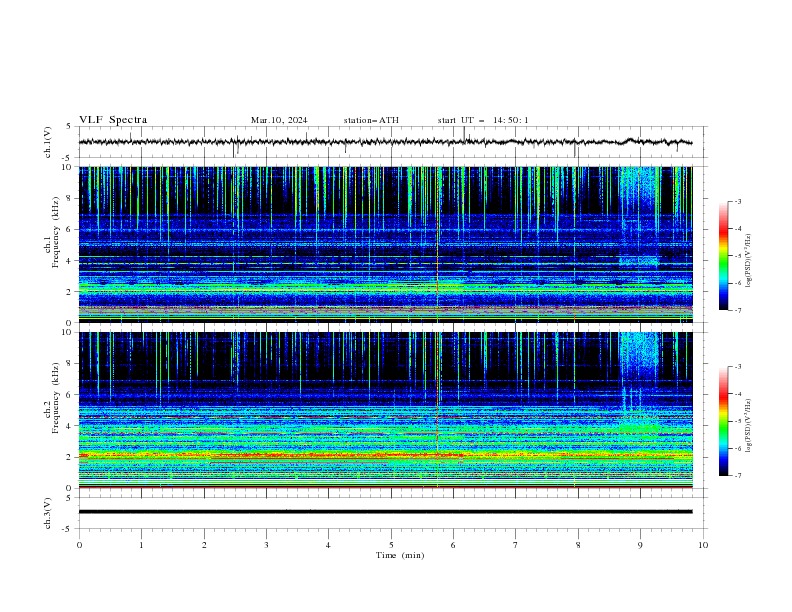Viewport: 792px width, 612px height.
Task: Click the ch.3 flat voltage trace
Action: tap(385, 512)
